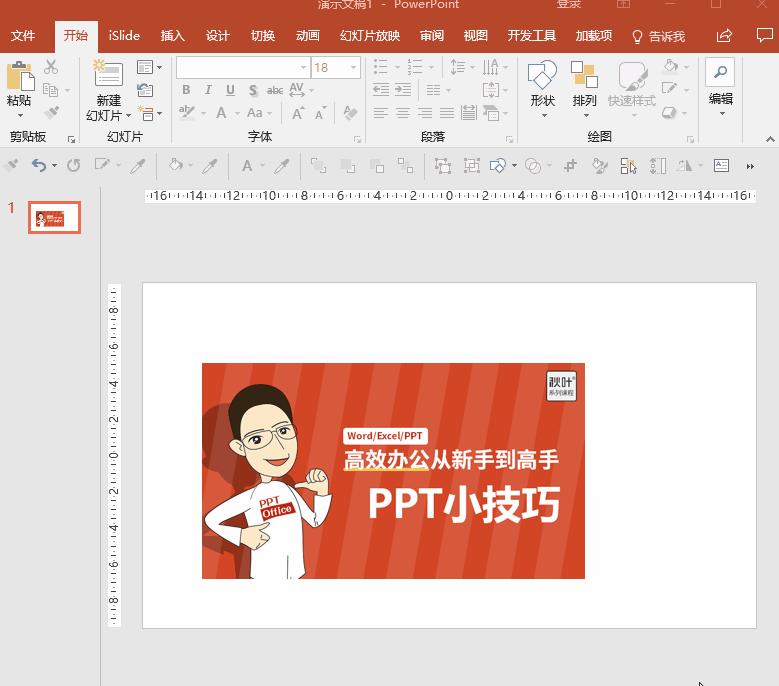Screen dimensions: 779x686
Task: Toggle Italic formatting
Action: click(x=208, y=90)
